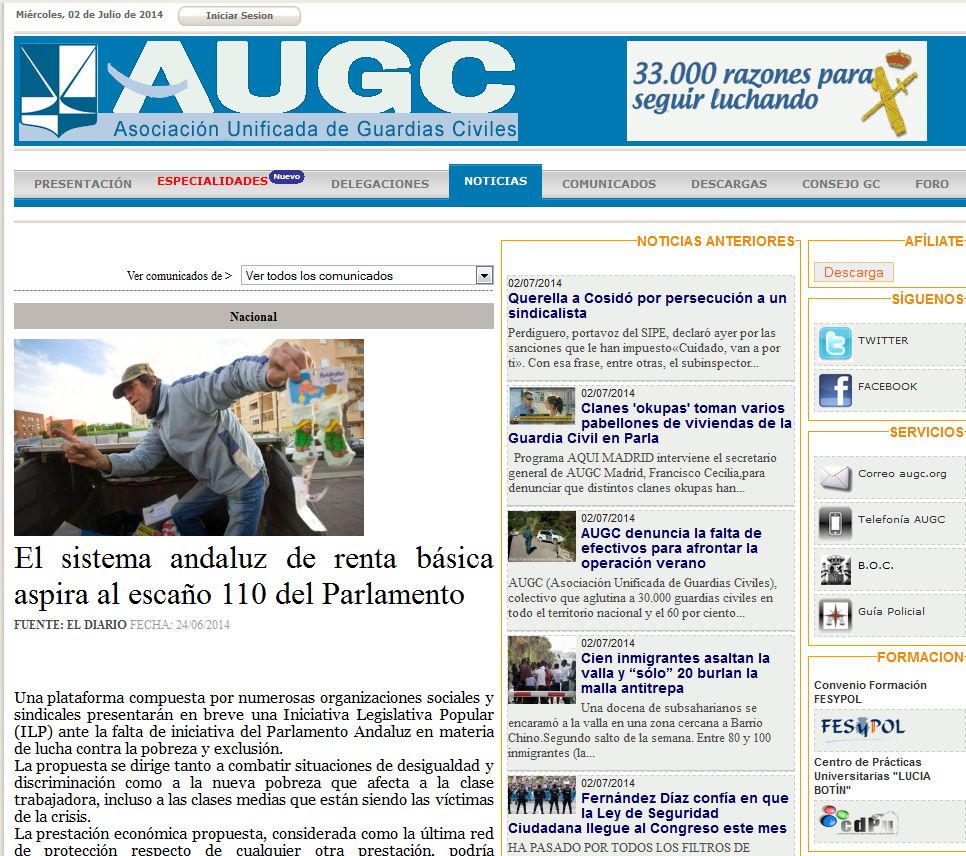Switch to the NOTICIAS tab
Image resolution: width=966 pixels, height=856 pixels.
point(495,182)
